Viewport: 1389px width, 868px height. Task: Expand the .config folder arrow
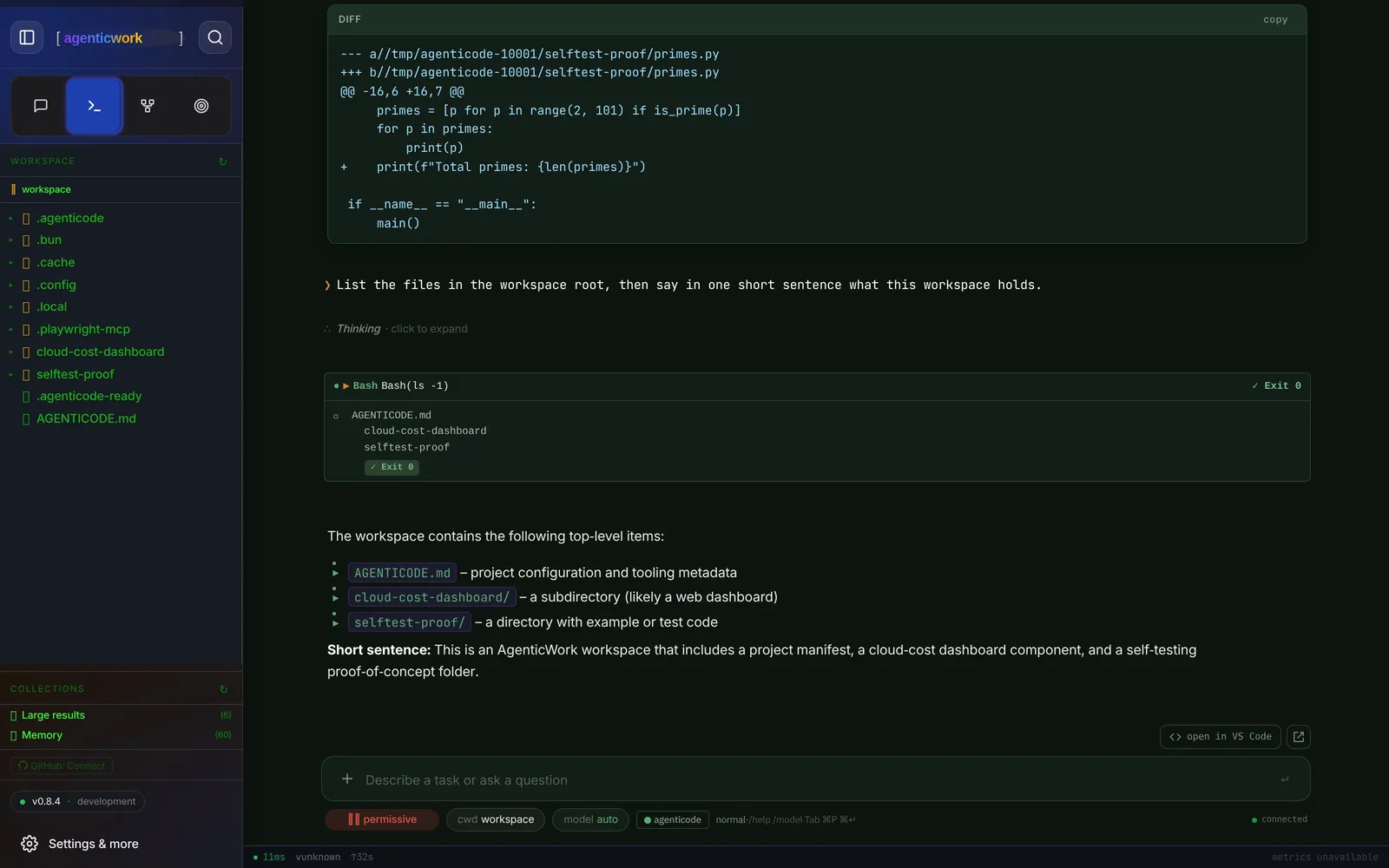[x=10, y=286]
